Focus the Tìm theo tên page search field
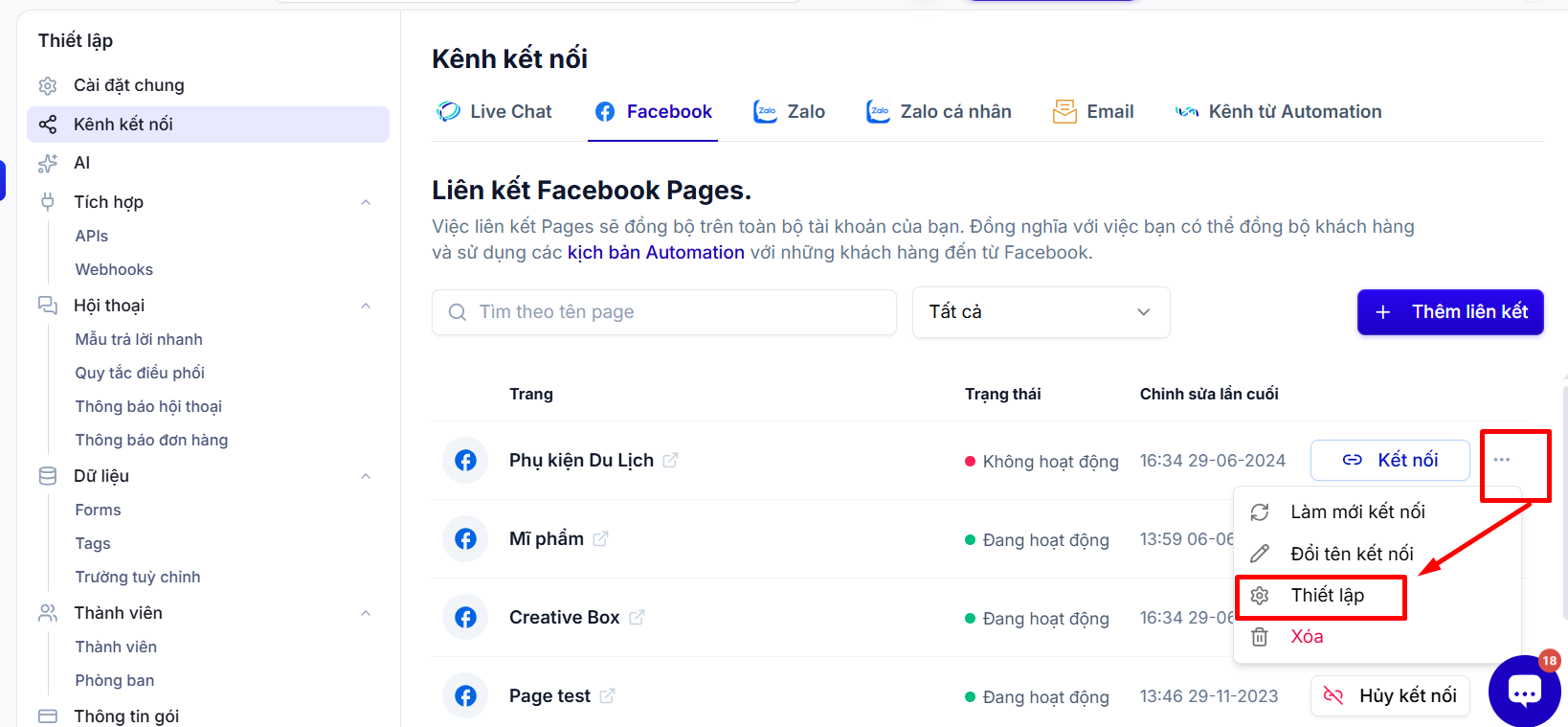This screenshot has width=1568, height=727. 664,312
